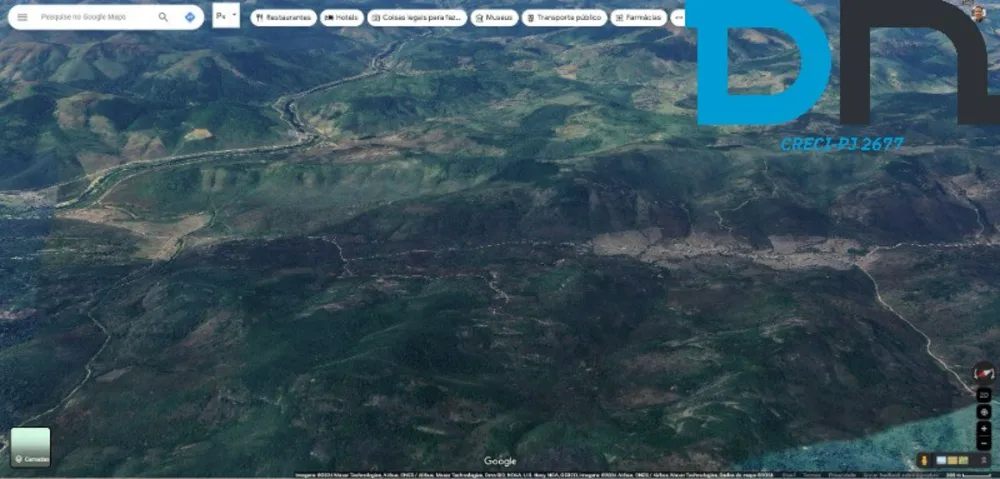Click the search magnifier icon

point(163,17)
